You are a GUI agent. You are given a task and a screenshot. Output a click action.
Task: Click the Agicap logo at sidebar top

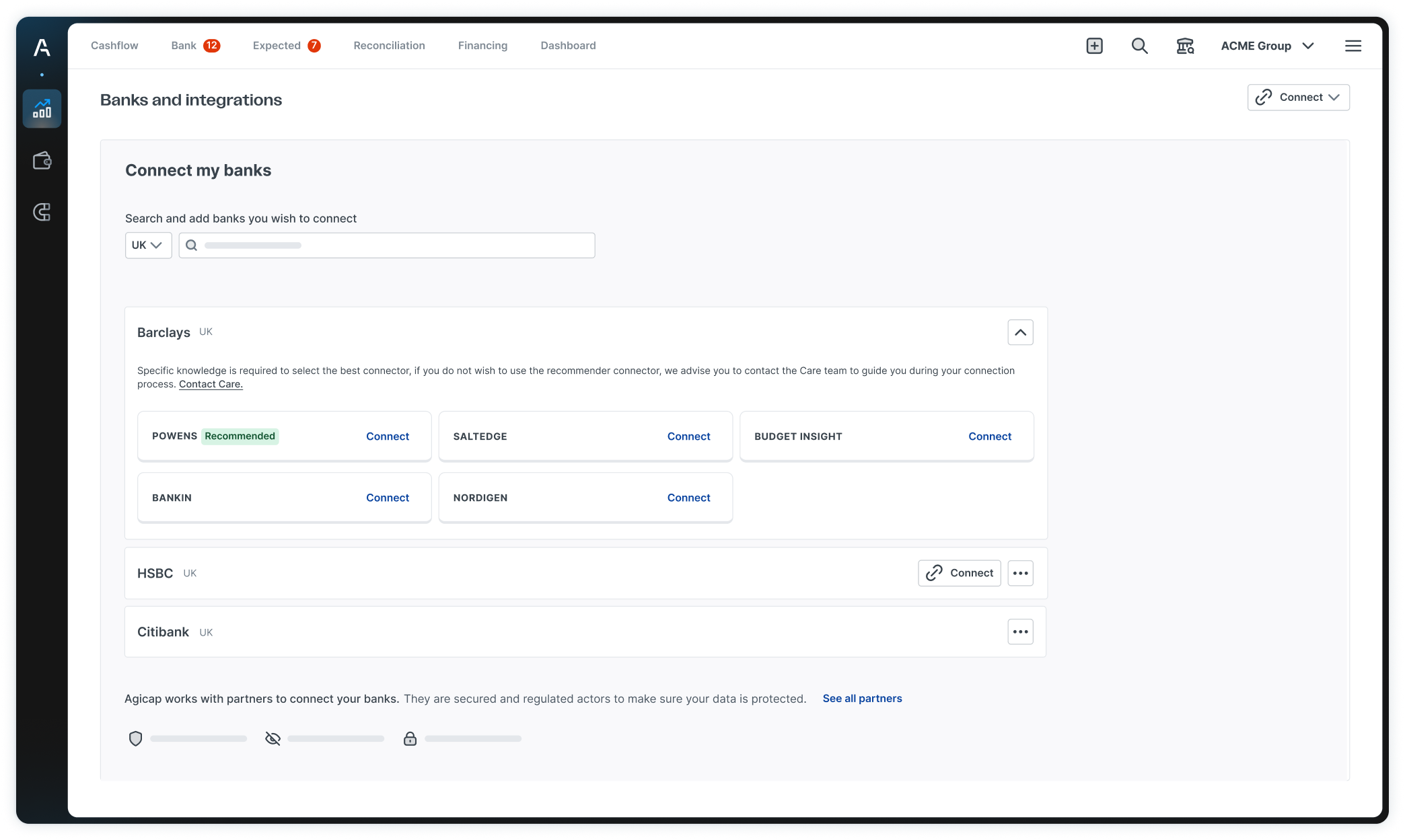(x=41, y=48)
